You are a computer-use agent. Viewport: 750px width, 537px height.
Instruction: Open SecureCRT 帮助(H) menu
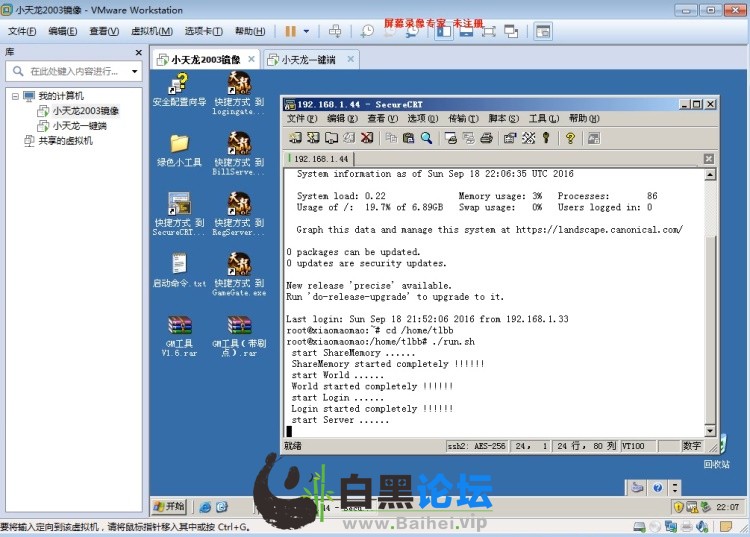click(x=584, y=118)
